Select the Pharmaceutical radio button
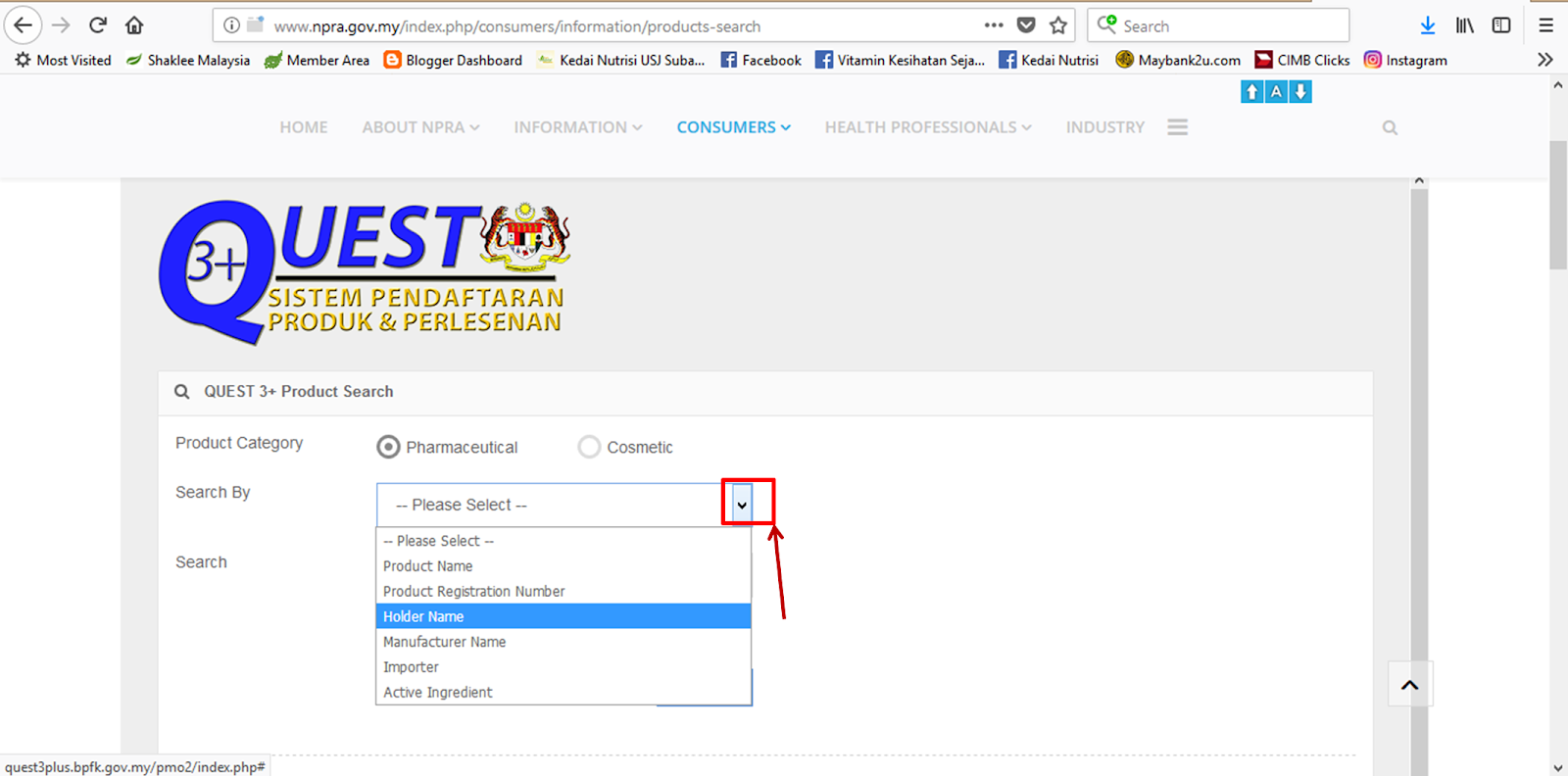This screenshot has width=1568, height=776. point(389,447)
